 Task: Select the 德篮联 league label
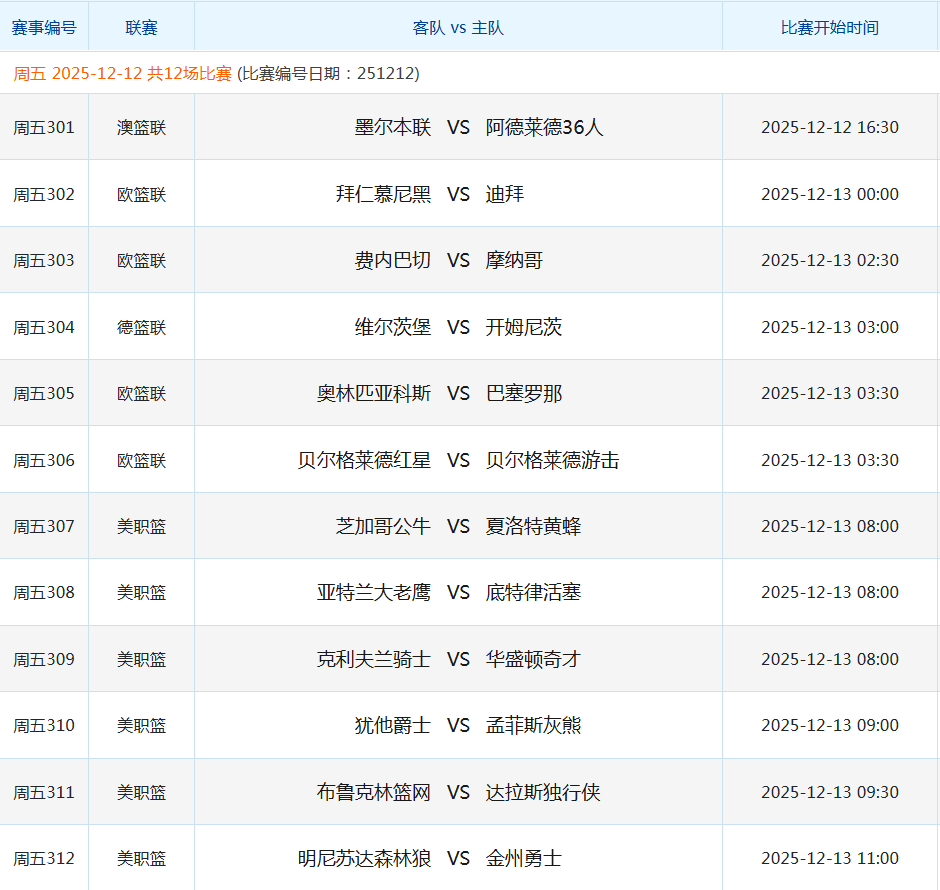click(141, 327)
